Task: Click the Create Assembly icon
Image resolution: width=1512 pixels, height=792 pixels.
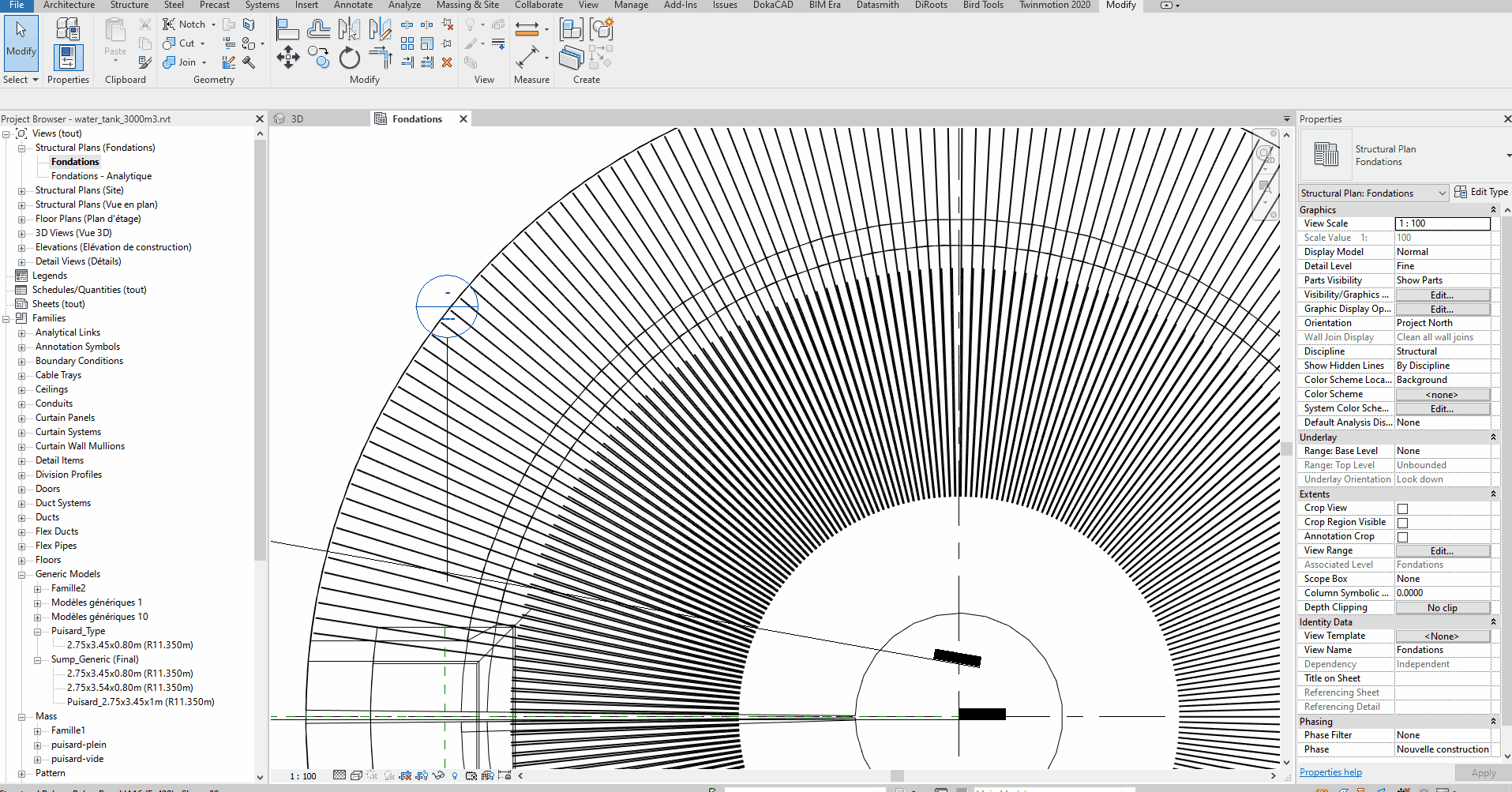Action: coord(572,30)
